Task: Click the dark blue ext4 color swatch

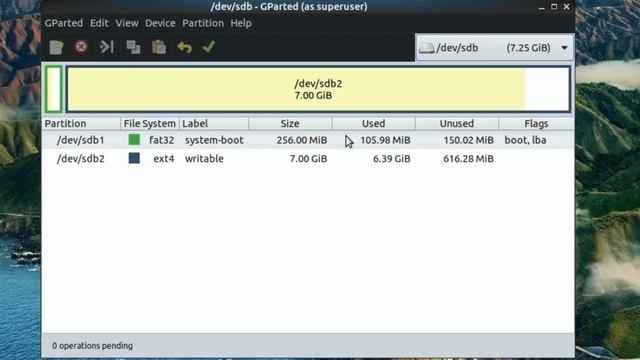Action: 134,158
